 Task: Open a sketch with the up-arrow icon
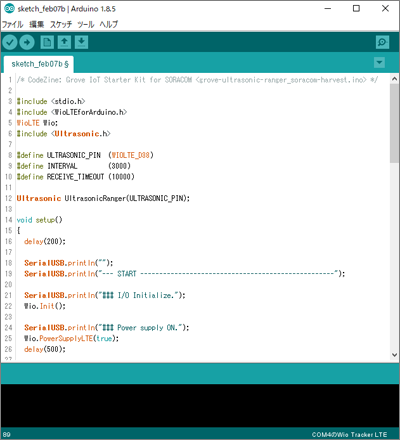(64, 42)
